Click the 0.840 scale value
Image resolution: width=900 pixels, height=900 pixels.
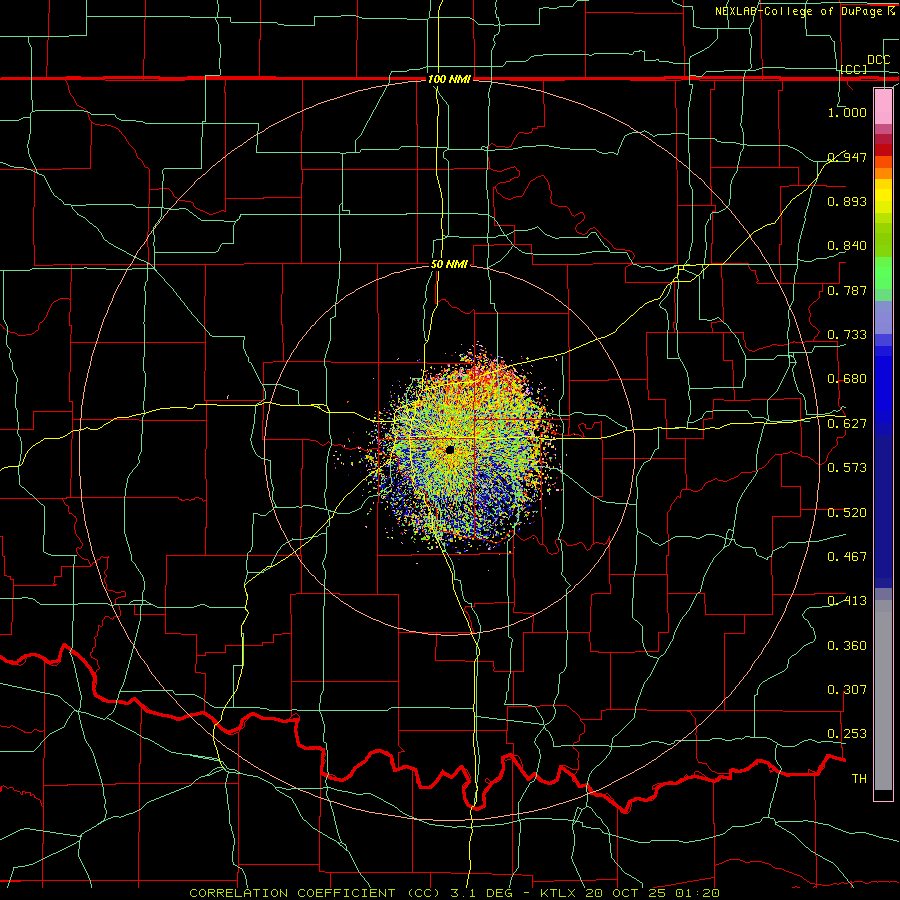(847, 246)
